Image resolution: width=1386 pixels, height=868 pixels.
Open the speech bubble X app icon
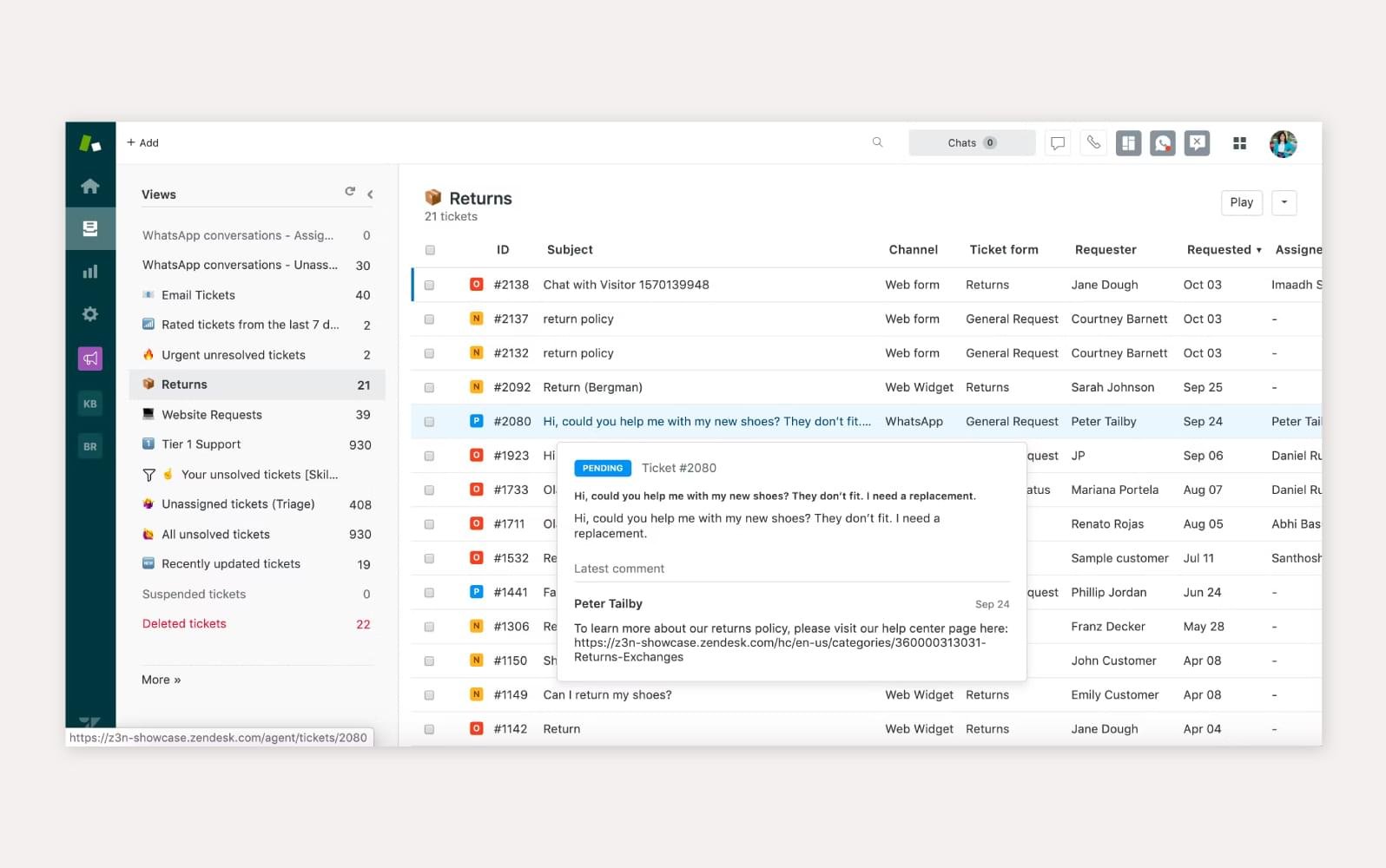point(1198,143)
